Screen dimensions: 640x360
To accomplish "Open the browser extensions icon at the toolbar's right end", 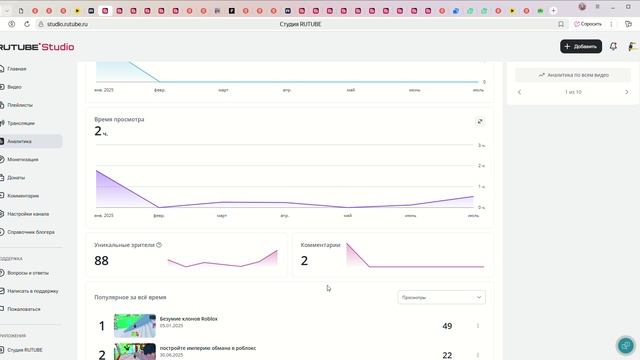I will (629, 24).
